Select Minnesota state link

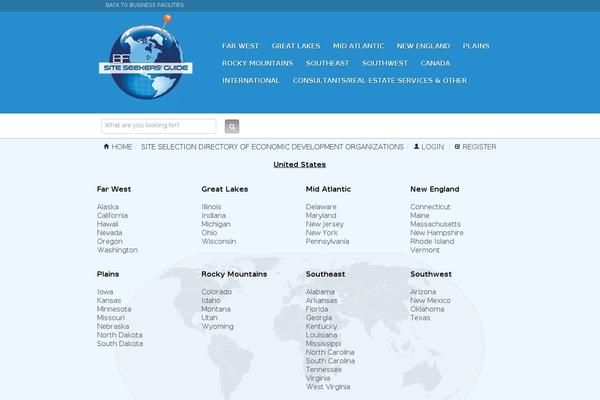[x=114, y=309]
